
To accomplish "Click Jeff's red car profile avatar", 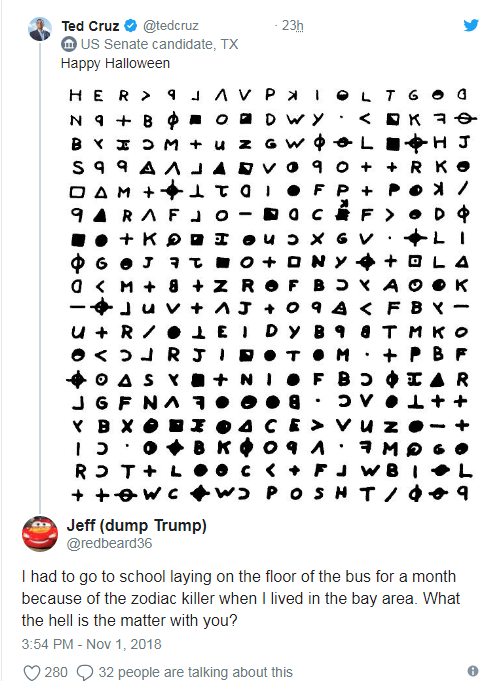I will click(40, 533).
